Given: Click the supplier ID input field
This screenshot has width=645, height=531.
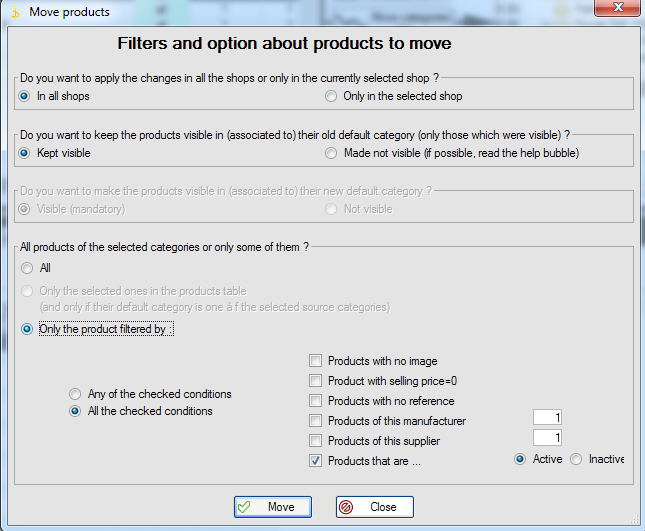Looking at the screenshot, I should (x=548, y=438).
